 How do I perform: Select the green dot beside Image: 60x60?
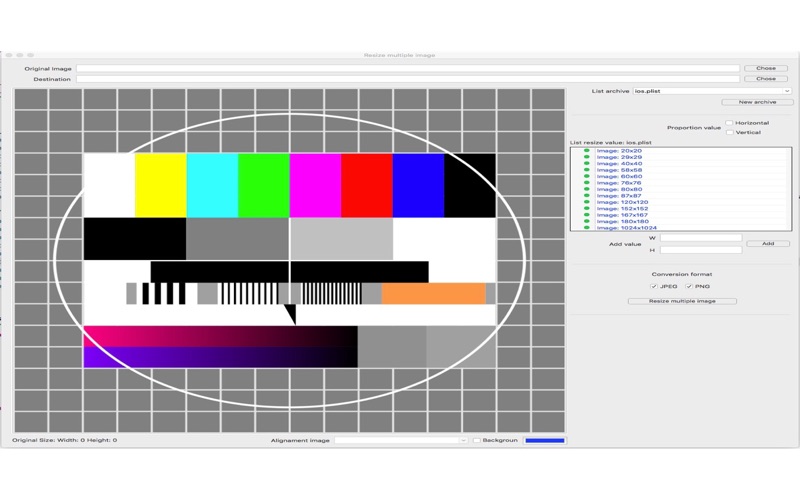pyautogui.click(x=586, y=176)
